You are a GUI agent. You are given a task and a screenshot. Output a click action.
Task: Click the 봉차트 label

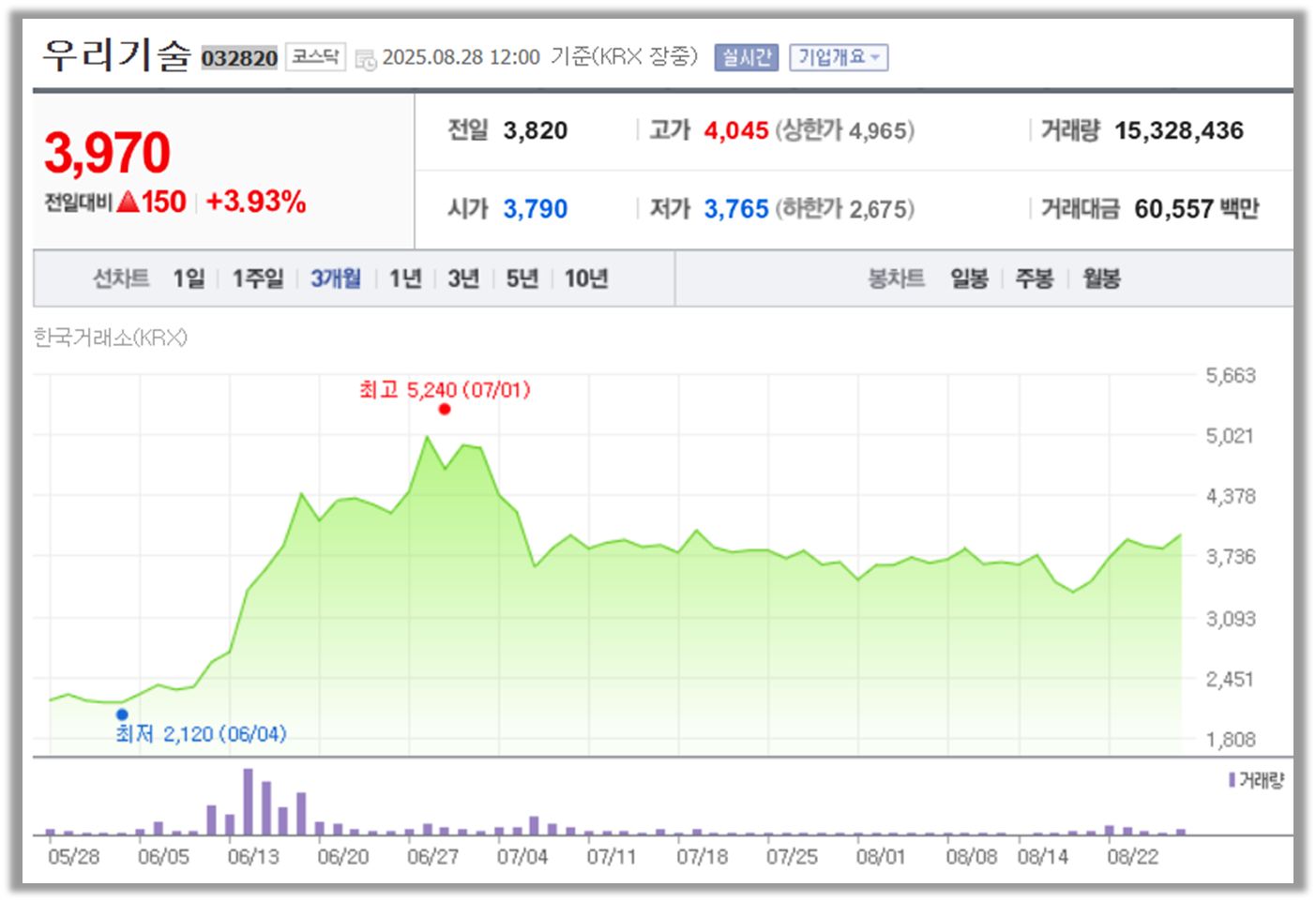(897, 278)
